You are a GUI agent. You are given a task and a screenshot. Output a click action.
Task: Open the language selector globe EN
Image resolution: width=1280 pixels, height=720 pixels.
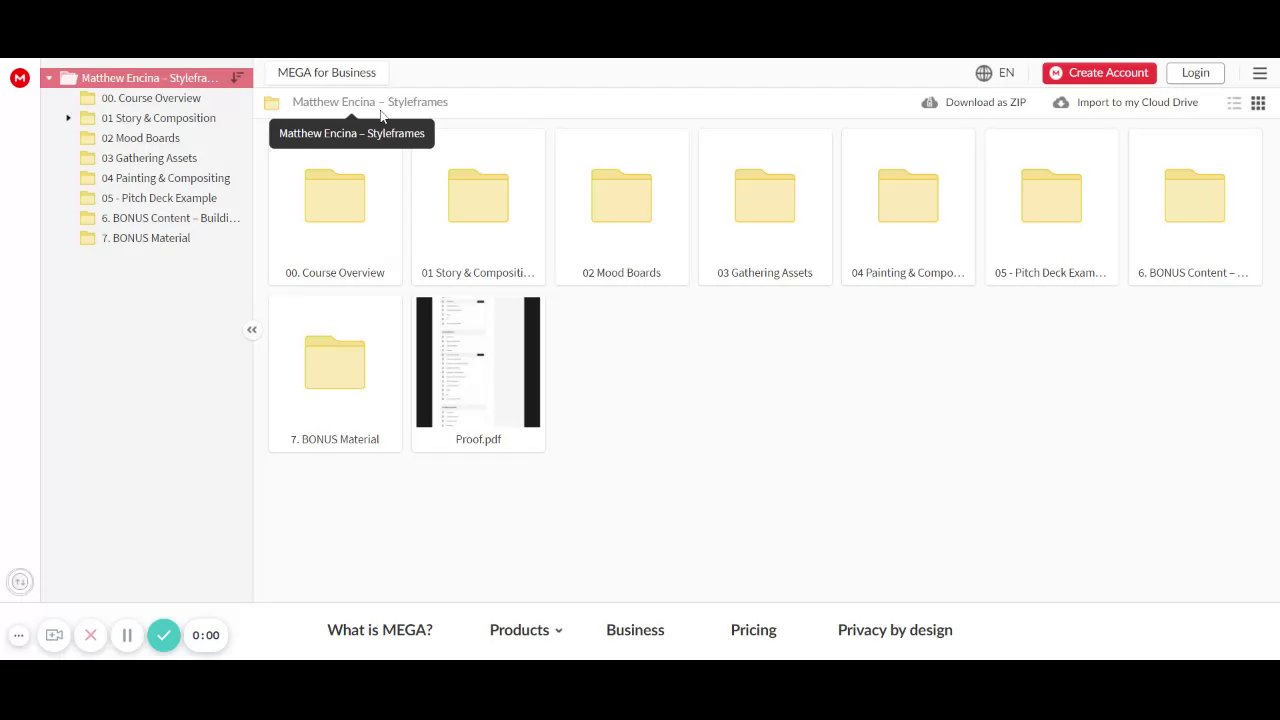click(x=995, y=73)
